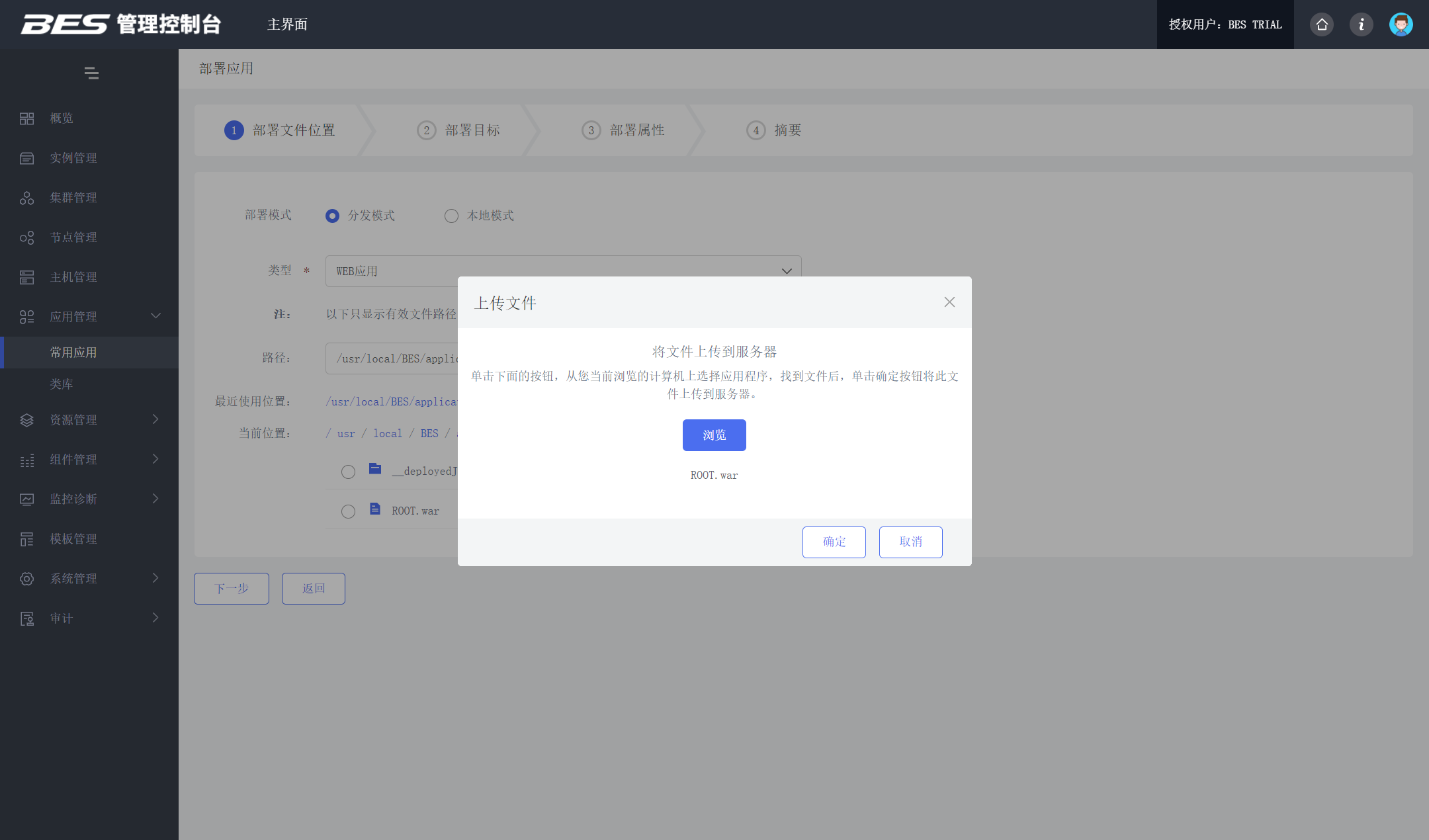Click the 浏览 browse button in the dialog

click(714, 435)
